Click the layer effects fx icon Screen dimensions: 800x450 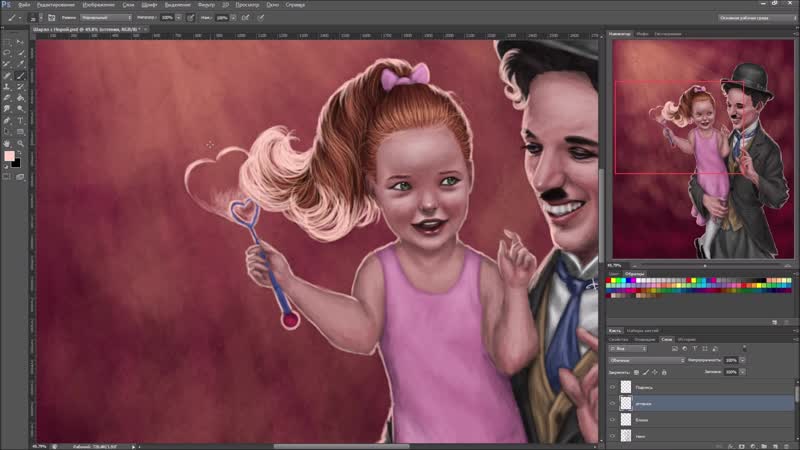[x=731, y=446]
